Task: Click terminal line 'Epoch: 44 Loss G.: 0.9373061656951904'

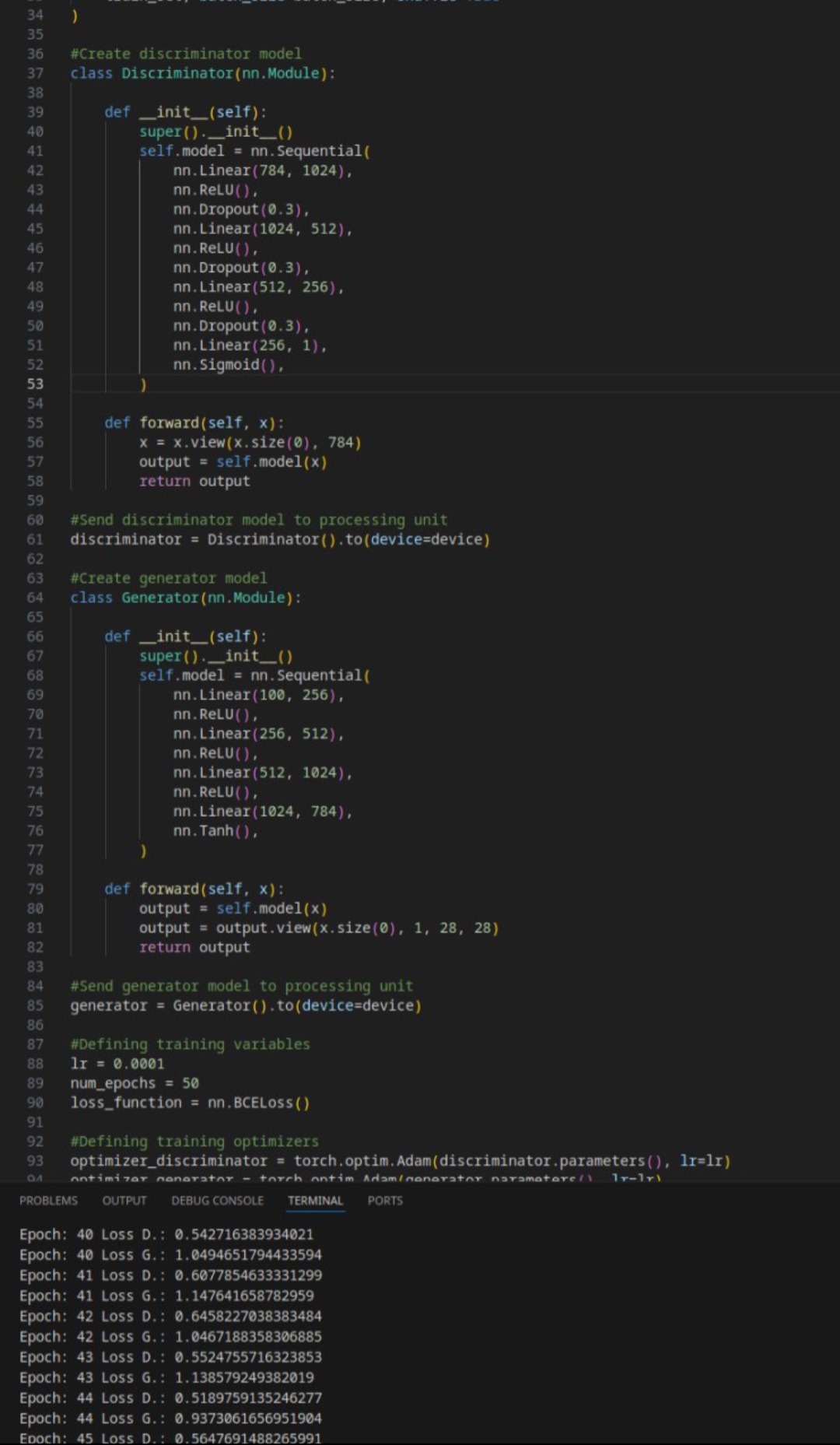Action: (170, 1419)
